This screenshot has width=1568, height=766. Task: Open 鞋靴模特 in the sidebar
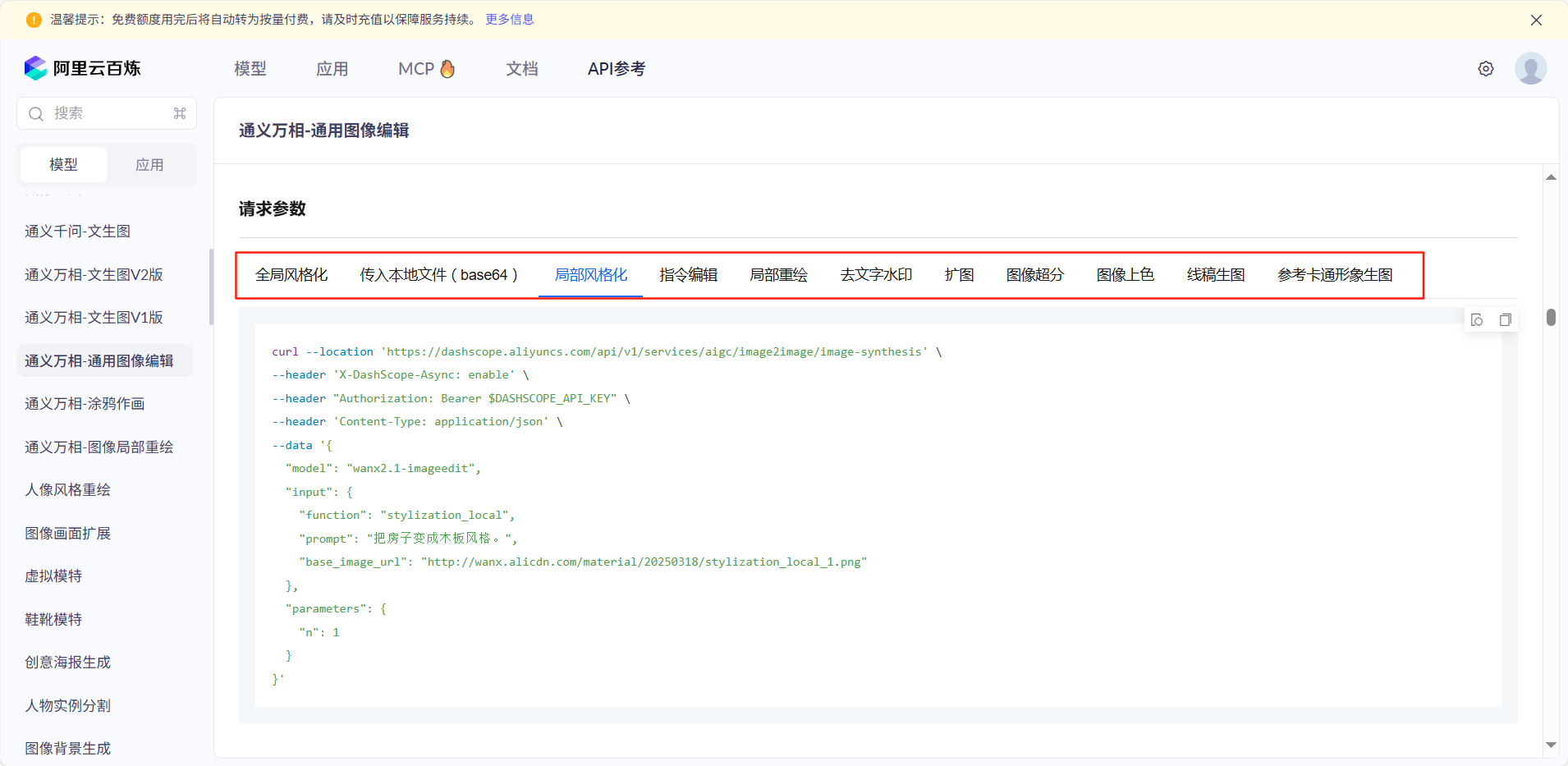tap(53, 620)
